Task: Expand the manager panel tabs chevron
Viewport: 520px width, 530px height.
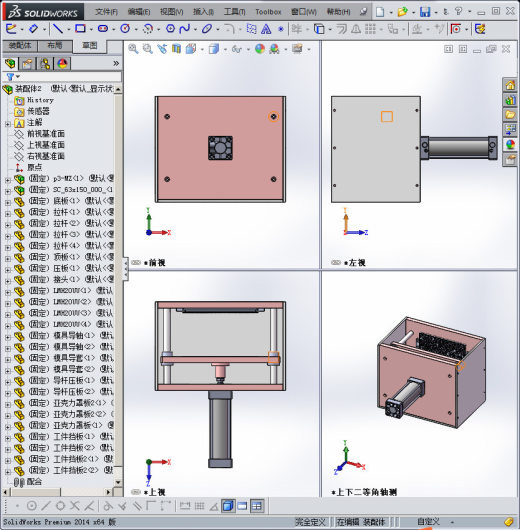Action: [x=116, y=64]
